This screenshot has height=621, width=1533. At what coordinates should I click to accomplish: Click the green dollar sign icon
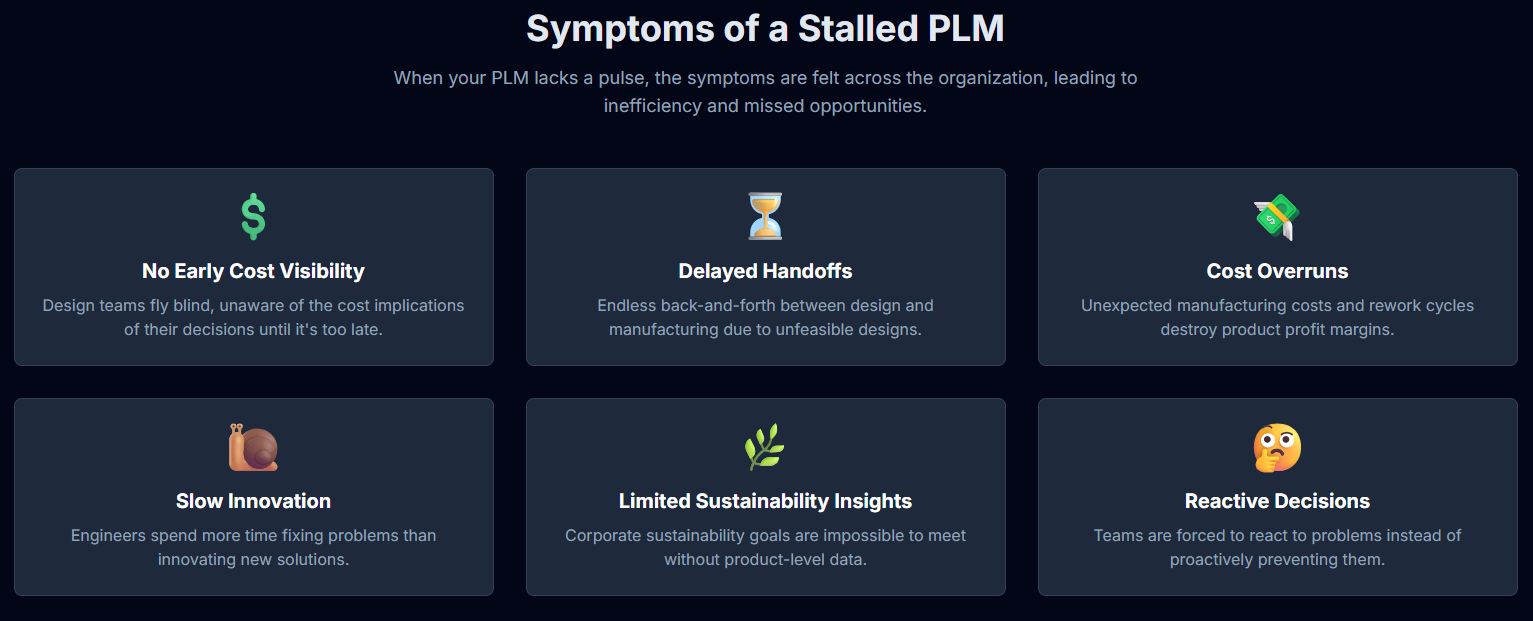pyautogui.click(x=253, y=216)
